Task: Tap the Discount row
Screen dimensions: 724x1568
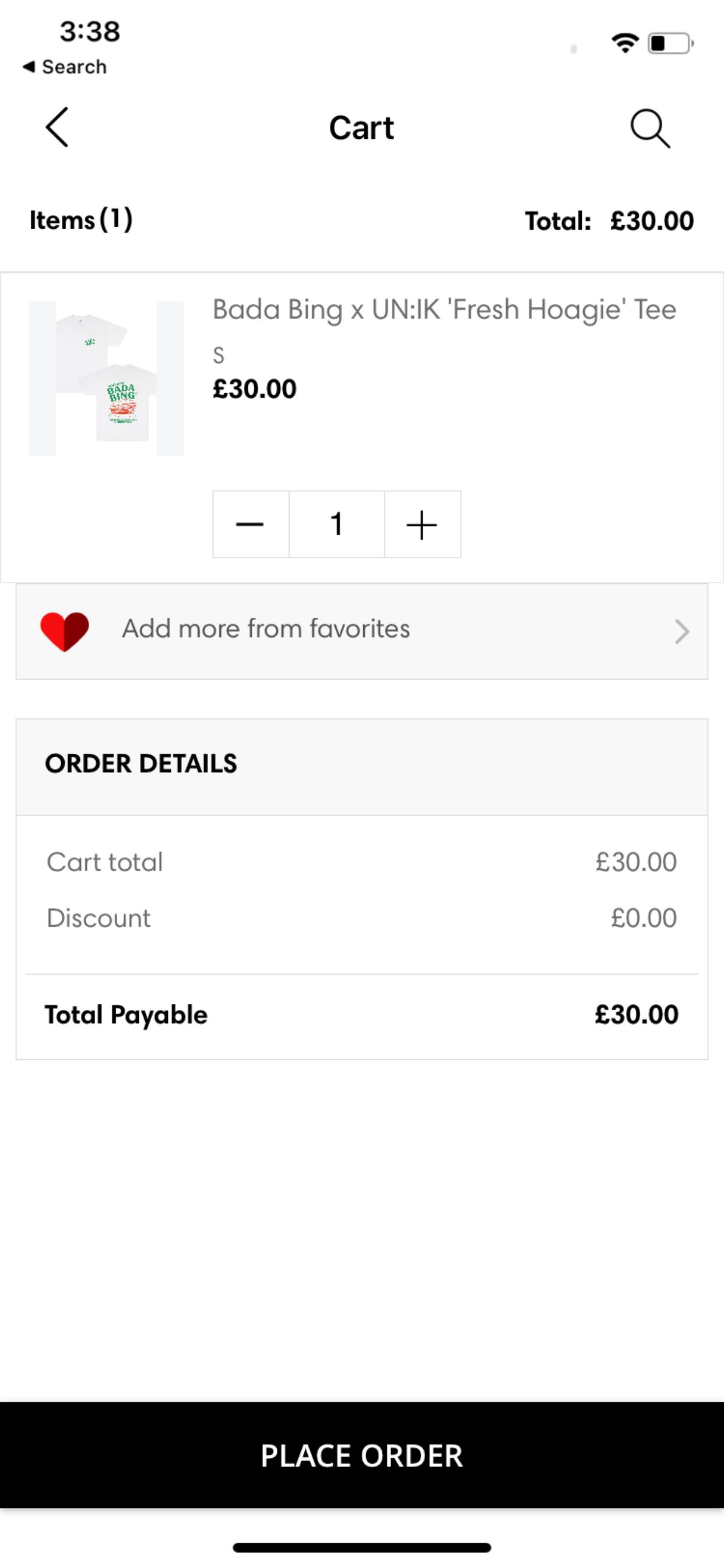Action: tap(362, 918)
